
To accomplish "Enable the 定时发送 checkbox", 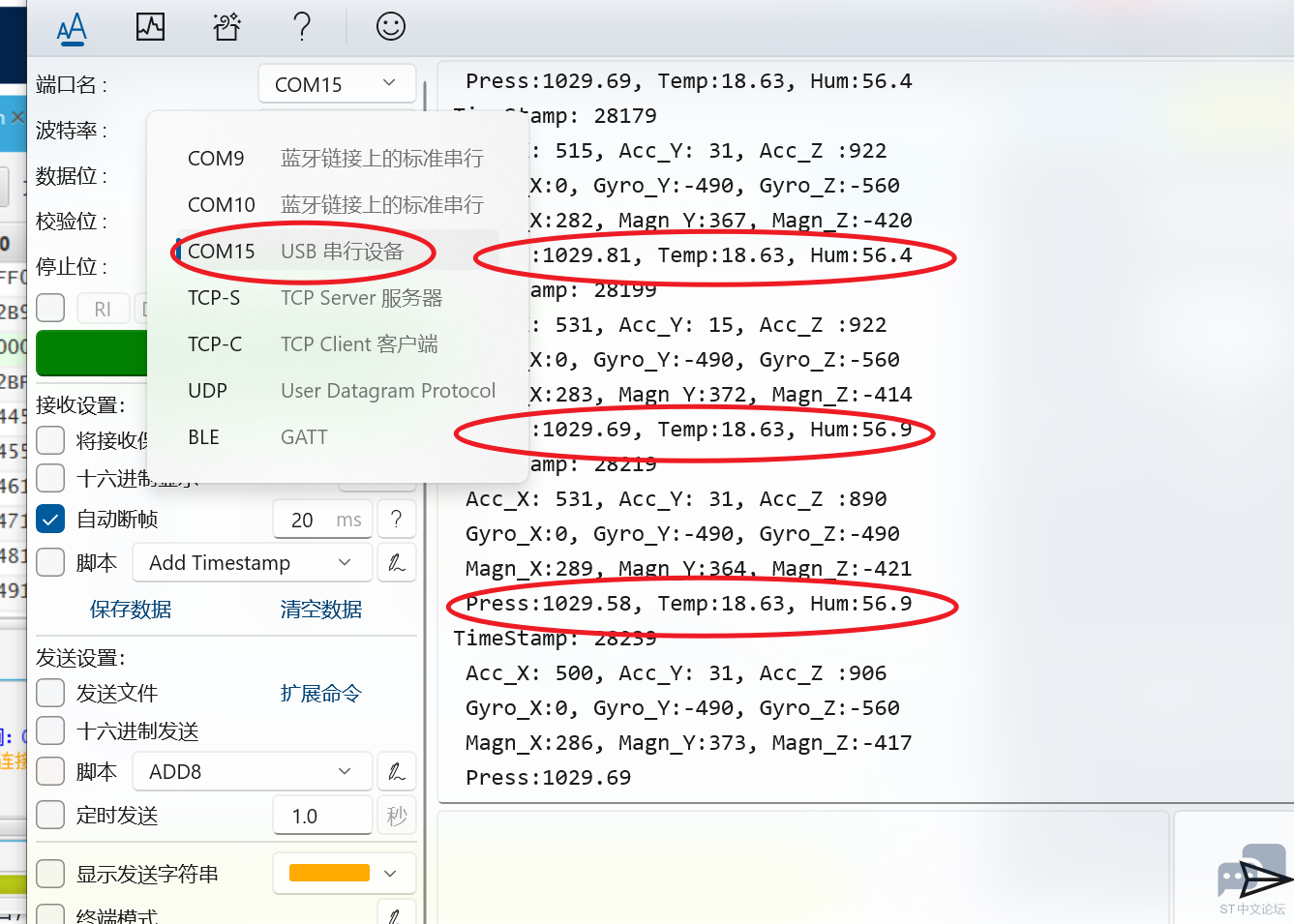I will (50, 816).
